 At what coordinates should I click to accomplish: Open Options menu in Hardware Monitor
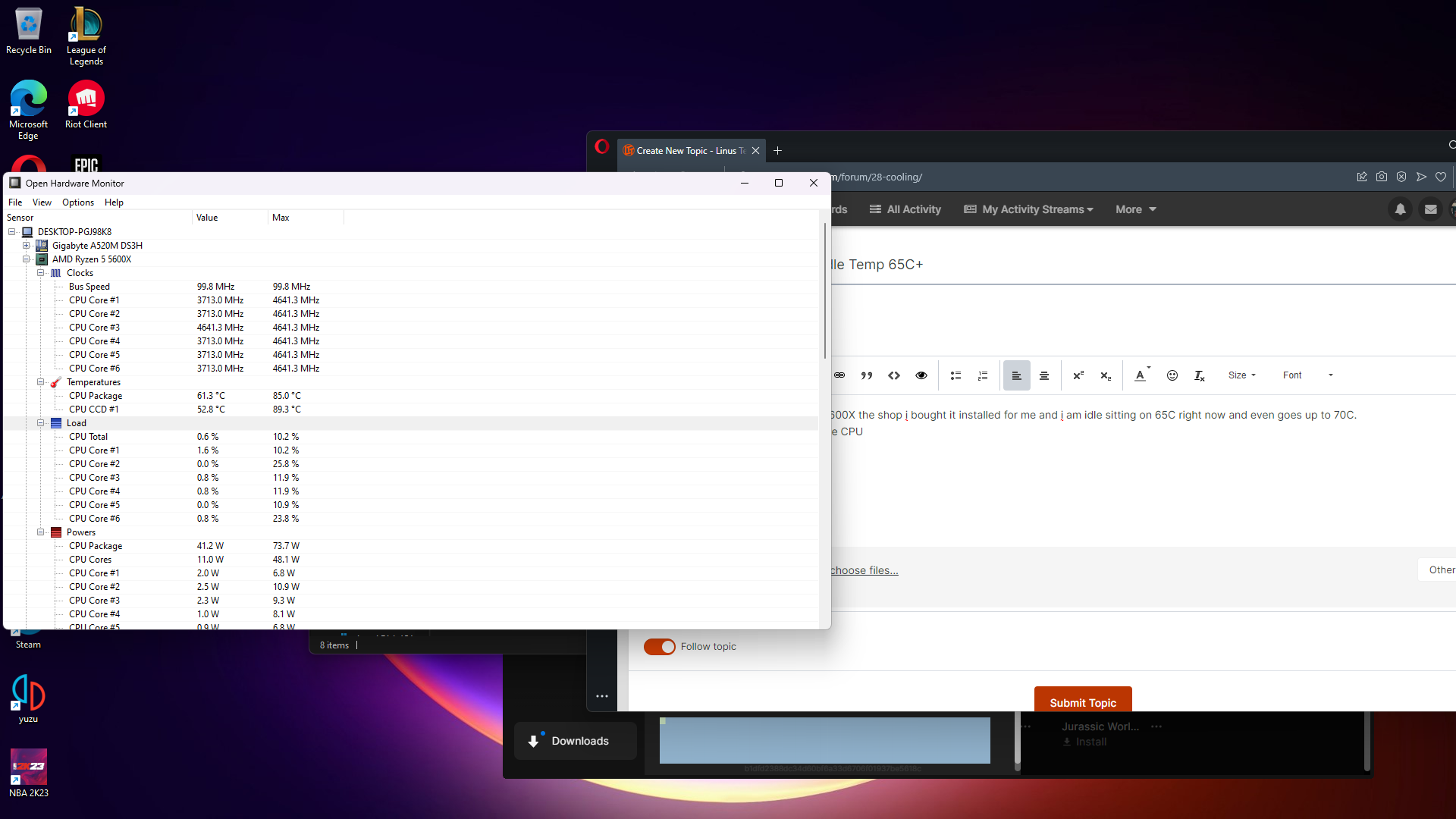click(78, 202)
